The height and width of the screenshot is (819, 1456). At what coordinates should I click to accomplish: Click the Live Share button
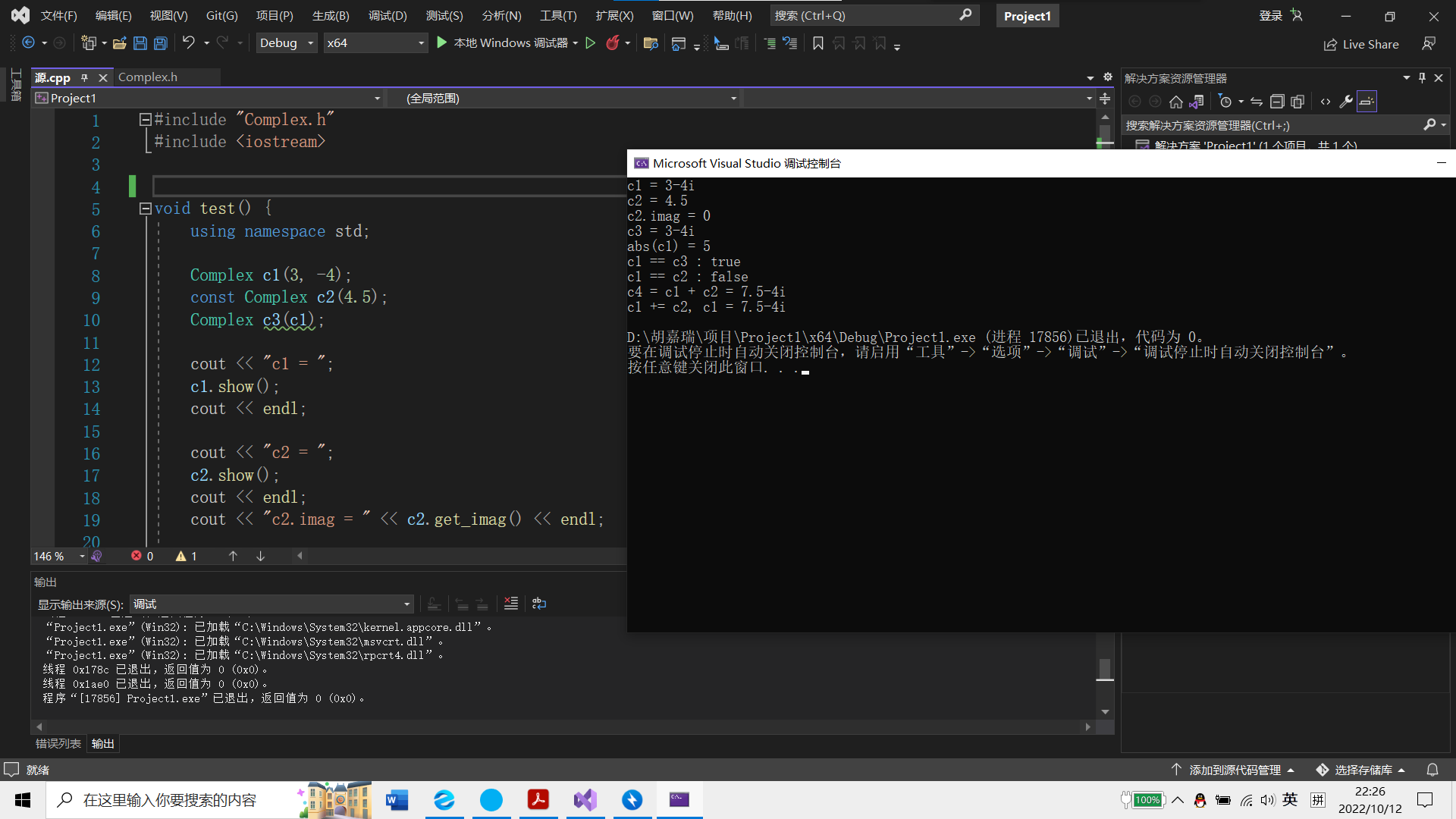1362,44
